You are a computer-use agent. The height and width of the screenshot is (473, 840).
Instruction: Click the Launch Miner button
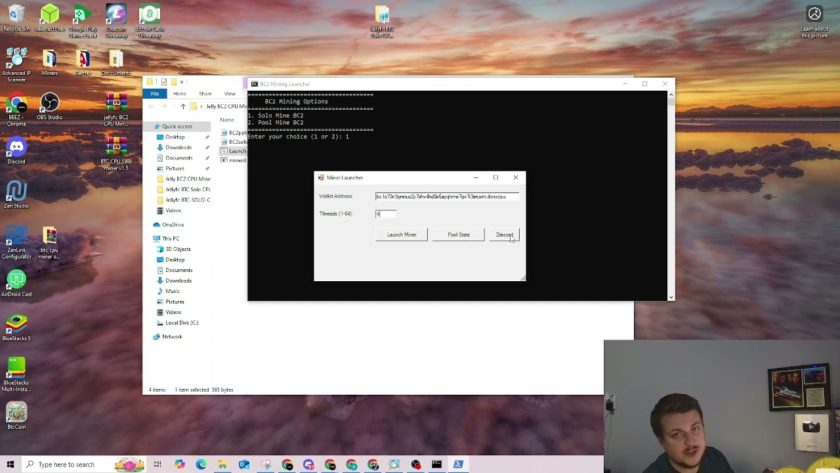click(x=401, y=235)
